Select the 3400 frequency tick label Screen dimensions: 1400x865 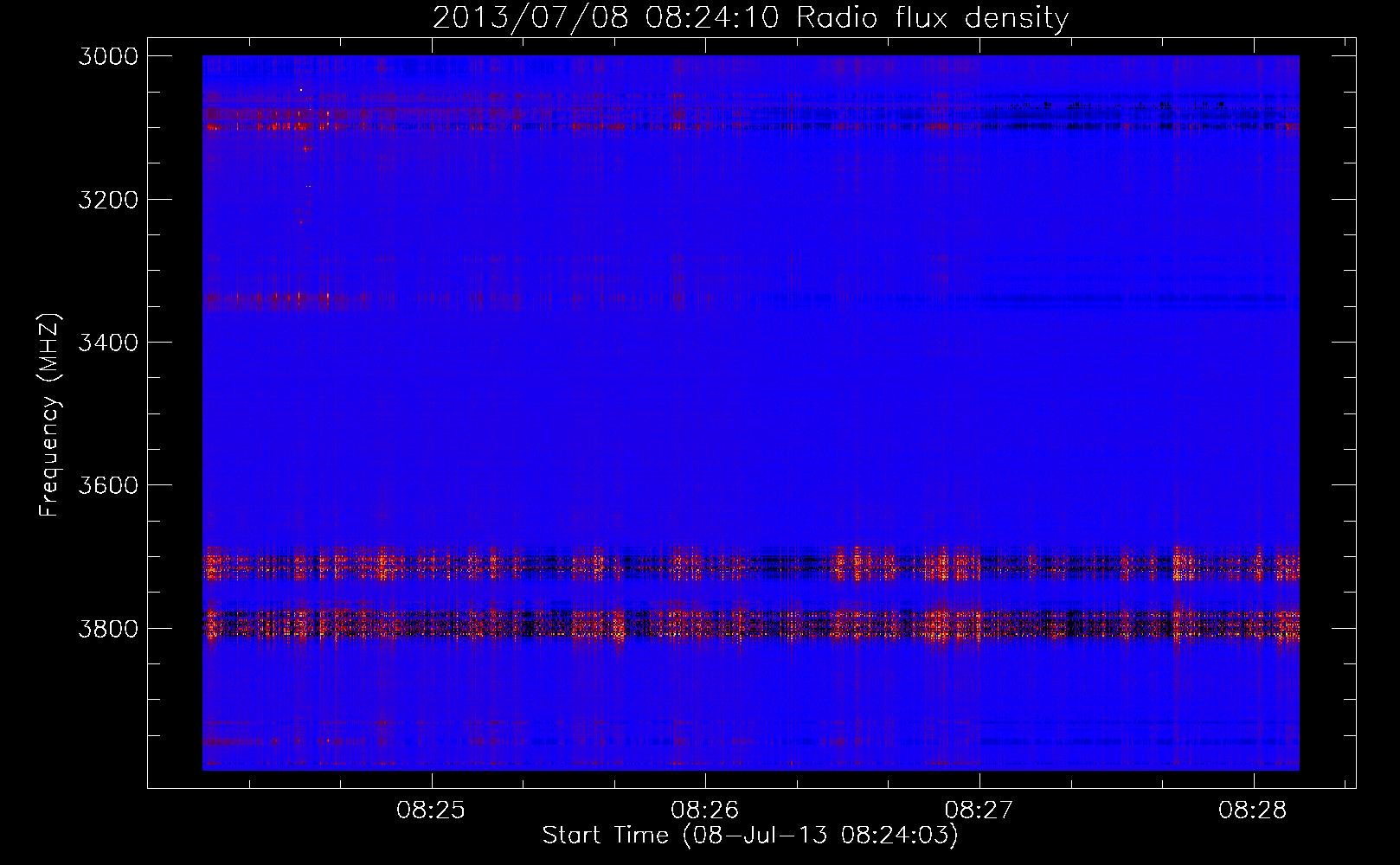tap(108, 343)
